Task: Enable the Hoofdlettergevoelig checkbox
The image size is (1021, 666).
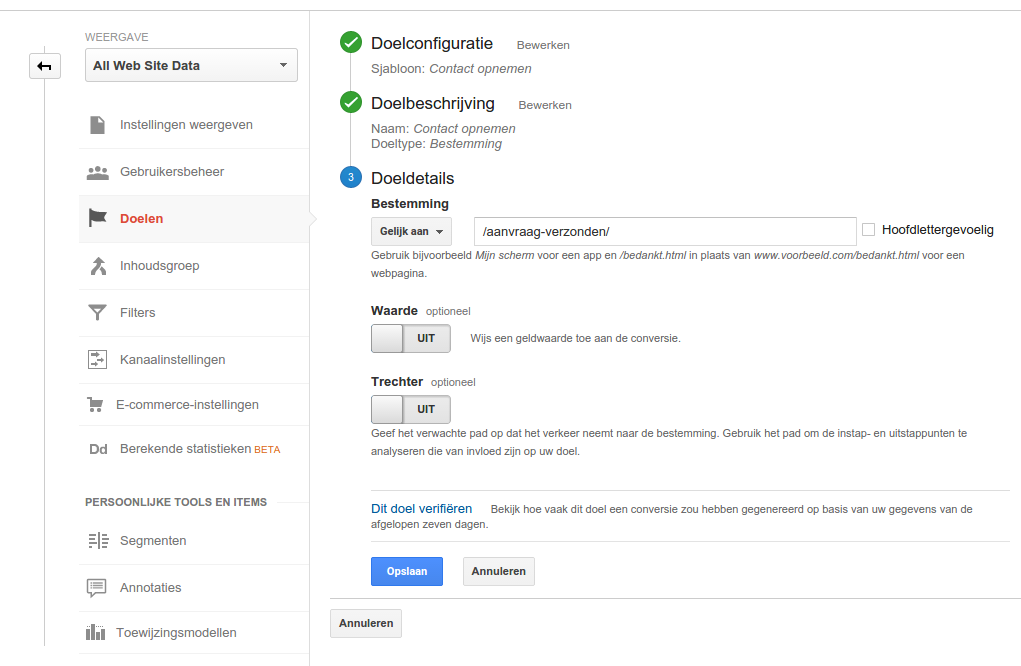Action: click(868, 229)
